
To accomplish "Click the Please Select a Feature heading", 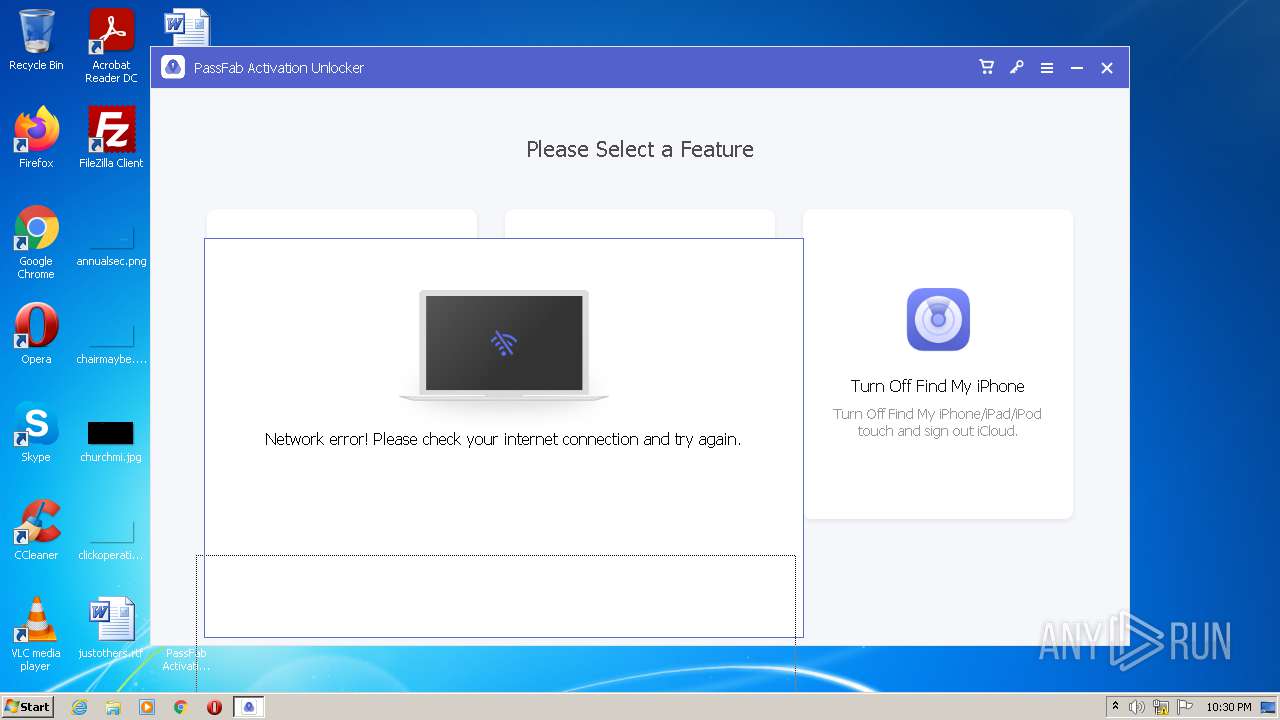I will pyautogui.click(x=640, y=149).
